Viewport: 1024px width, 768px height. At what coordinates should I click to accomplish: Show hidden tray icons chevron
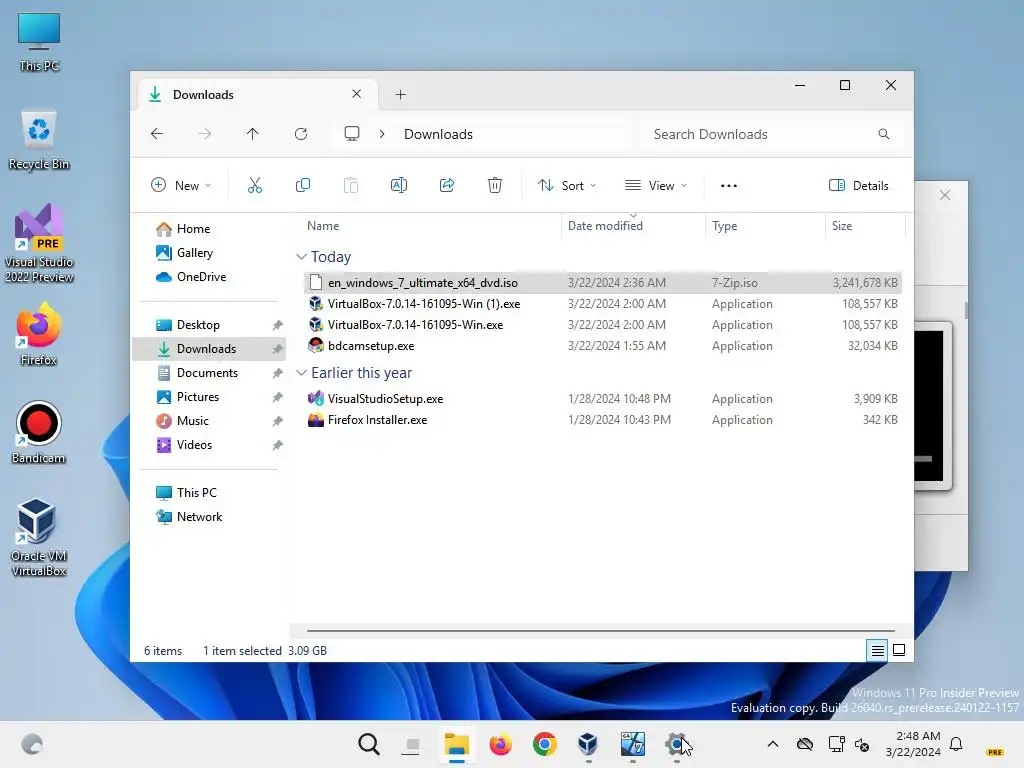(x=773, y=744)
